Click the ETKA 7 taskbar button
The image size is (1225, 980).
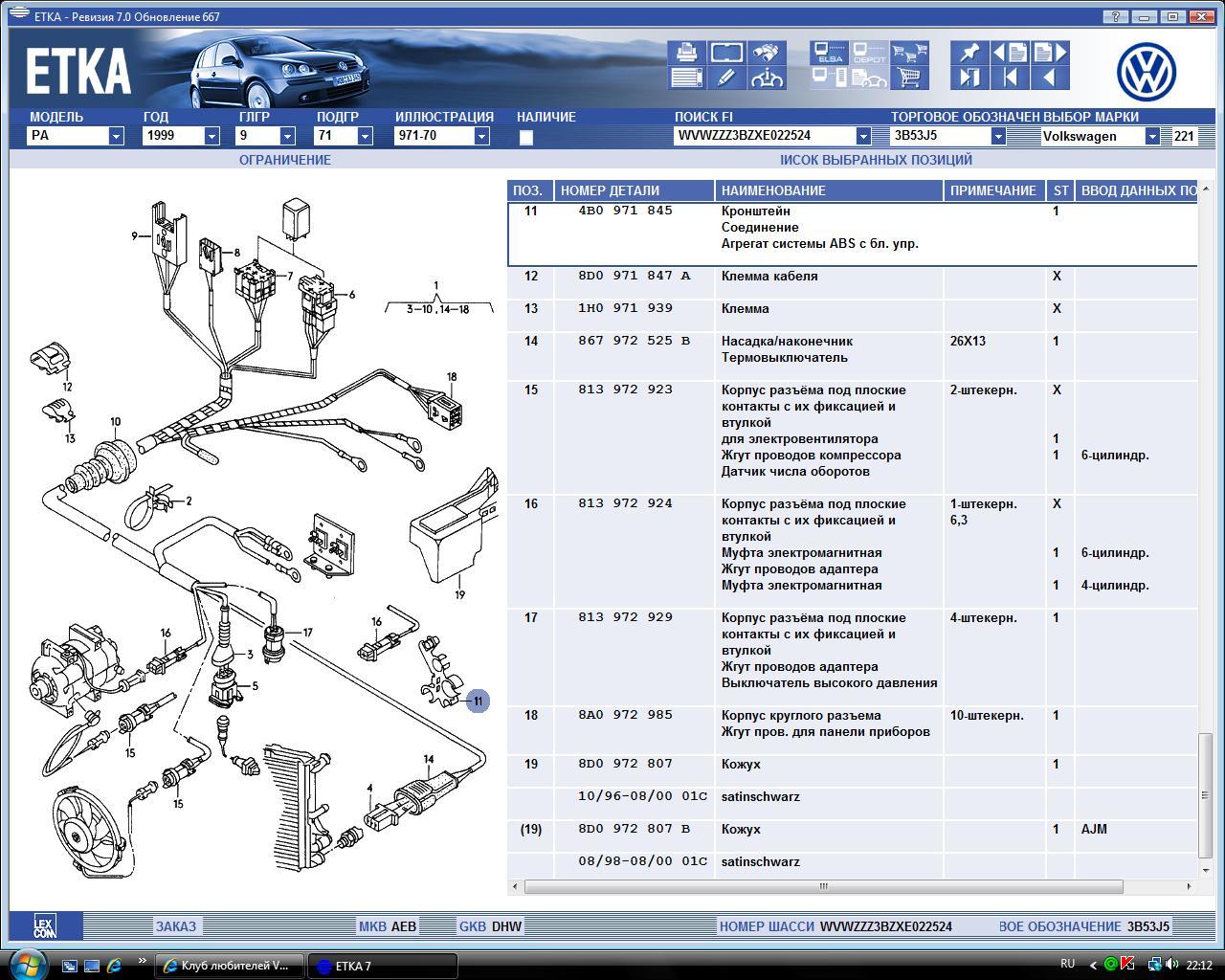click(382, 966)
